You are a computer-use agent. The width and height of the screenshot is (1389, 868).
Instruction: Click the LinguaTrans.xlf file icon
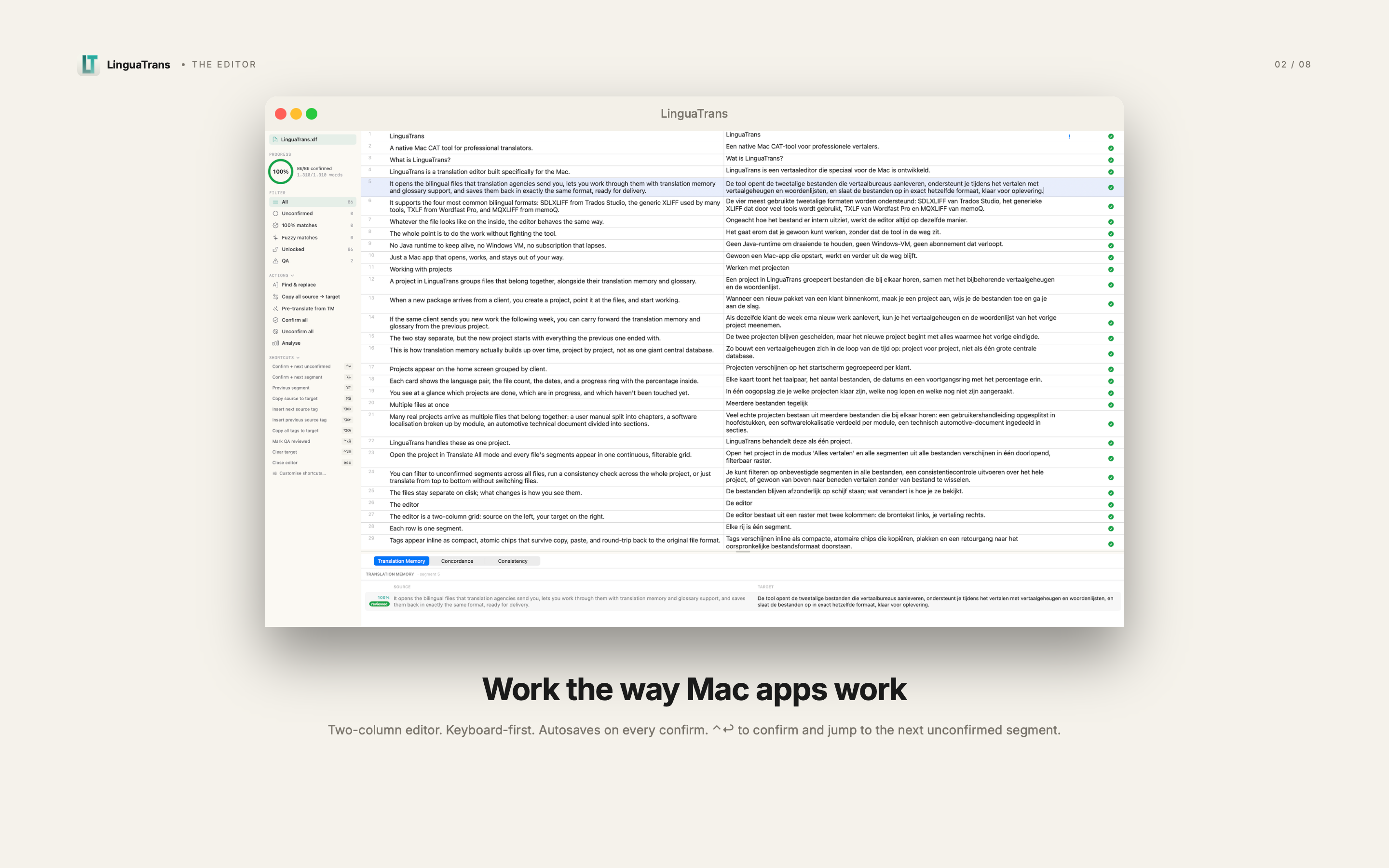pos(275,139)
